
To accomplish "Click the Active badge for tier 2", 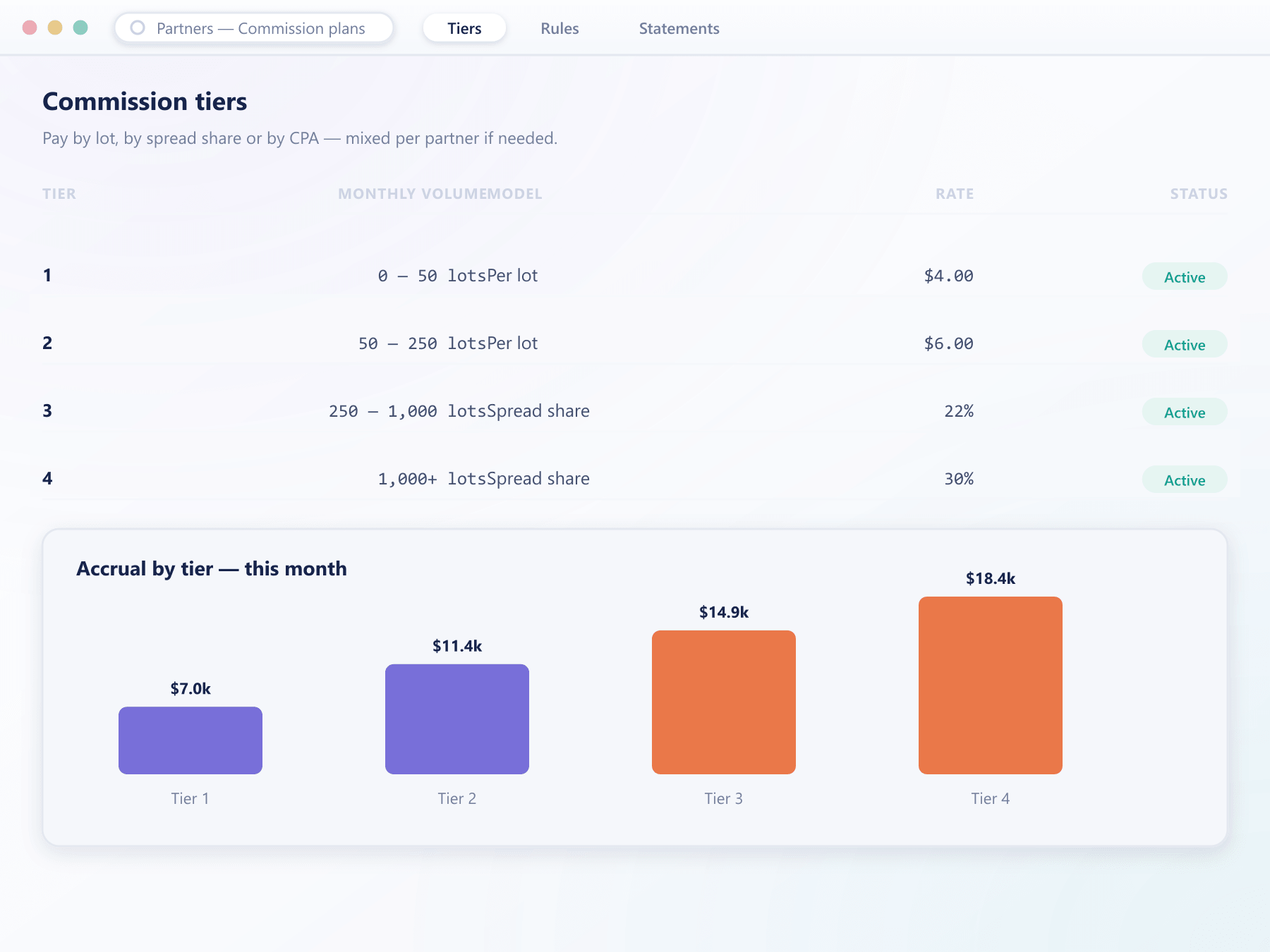I will point(1185,344).
